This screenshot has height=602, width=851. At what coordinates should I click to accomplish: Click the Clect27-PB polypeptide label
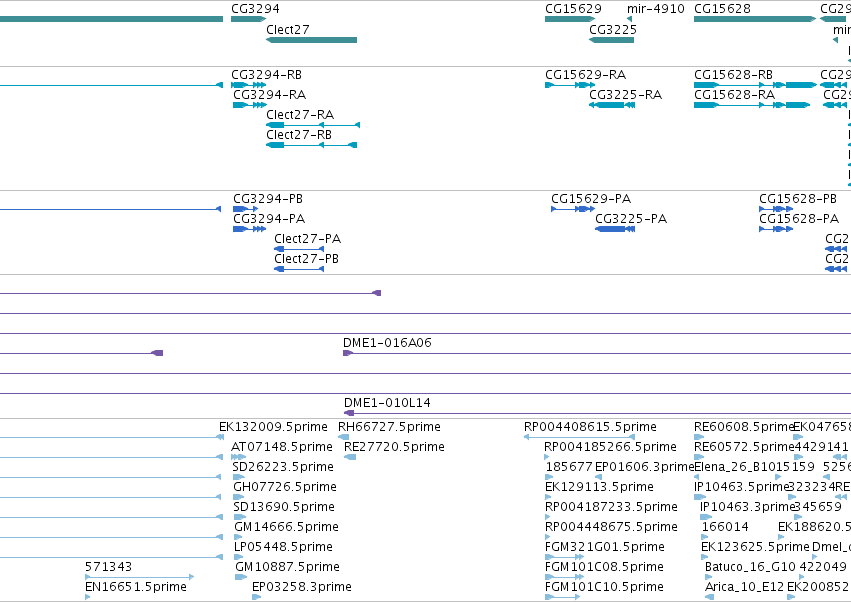pyautogui.click(x=307, y=259)
